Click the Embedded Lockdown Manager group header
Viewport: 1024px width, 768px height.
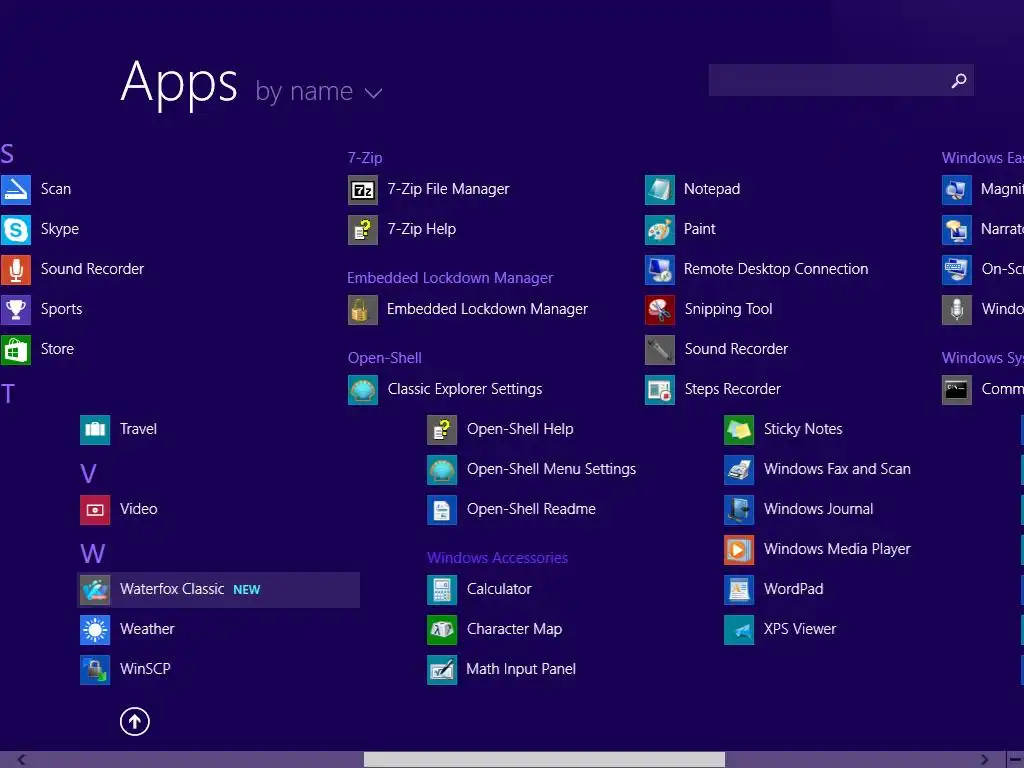pyautogui.click(x=450, y=278)
